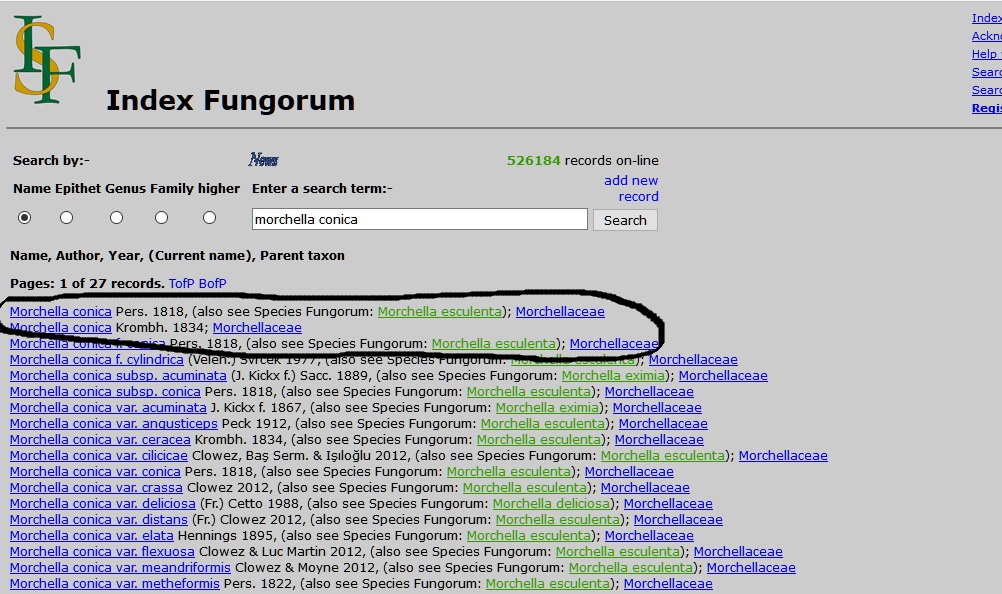Screen dimensions: 1002x594
Task: Select the Genus search radio button
Action: (x=116, y=218)
